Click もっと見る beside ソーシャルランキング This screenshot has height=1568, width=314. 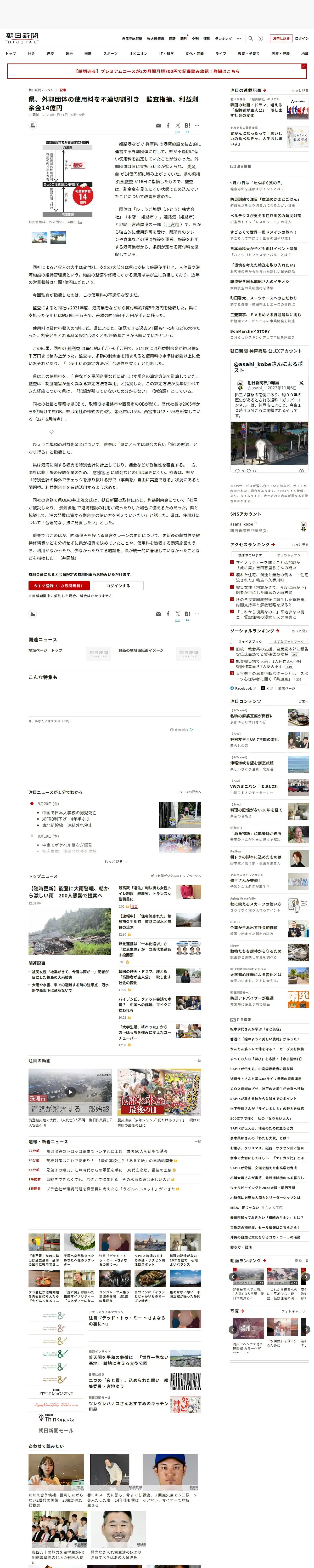click(x=300, y=631)
